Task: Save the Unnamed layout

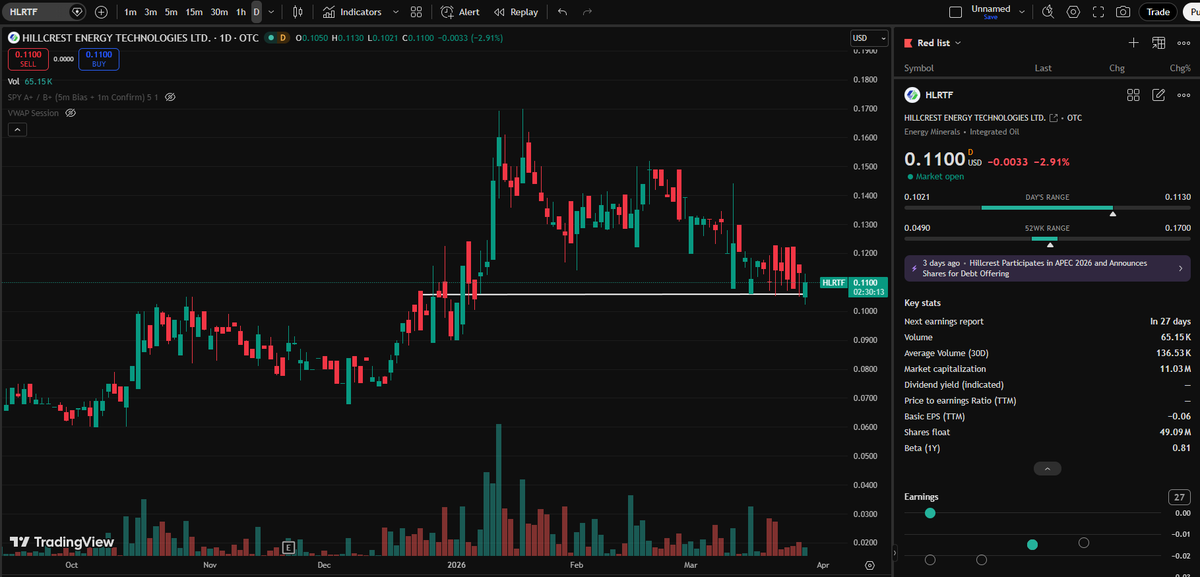Action: pos(990,17)
